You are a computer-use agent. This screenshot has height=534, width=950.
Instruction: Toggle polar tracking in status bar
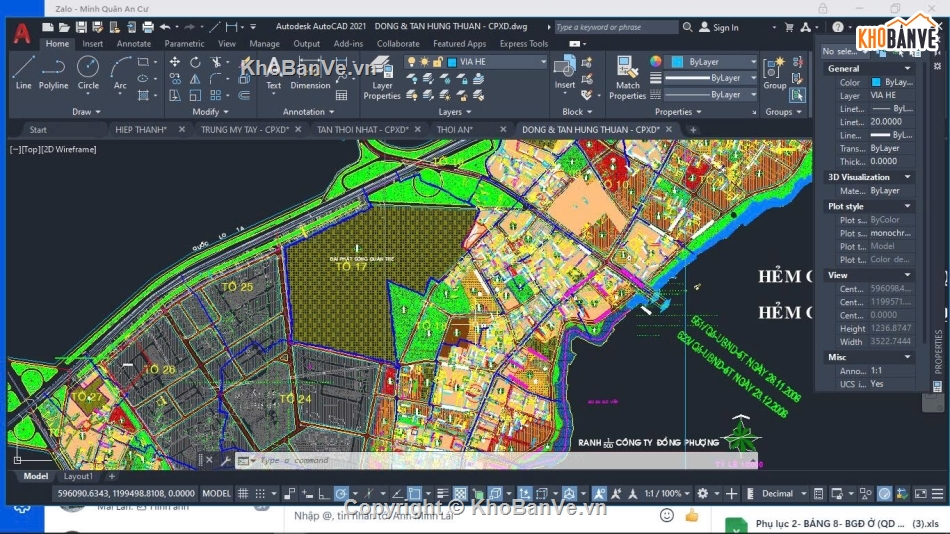point(341,494)
